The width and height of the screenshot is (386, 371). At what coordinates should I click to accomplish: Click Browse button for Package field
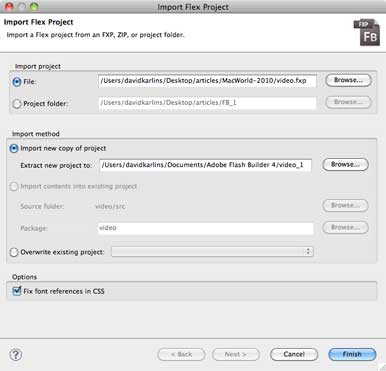point(345,228)
